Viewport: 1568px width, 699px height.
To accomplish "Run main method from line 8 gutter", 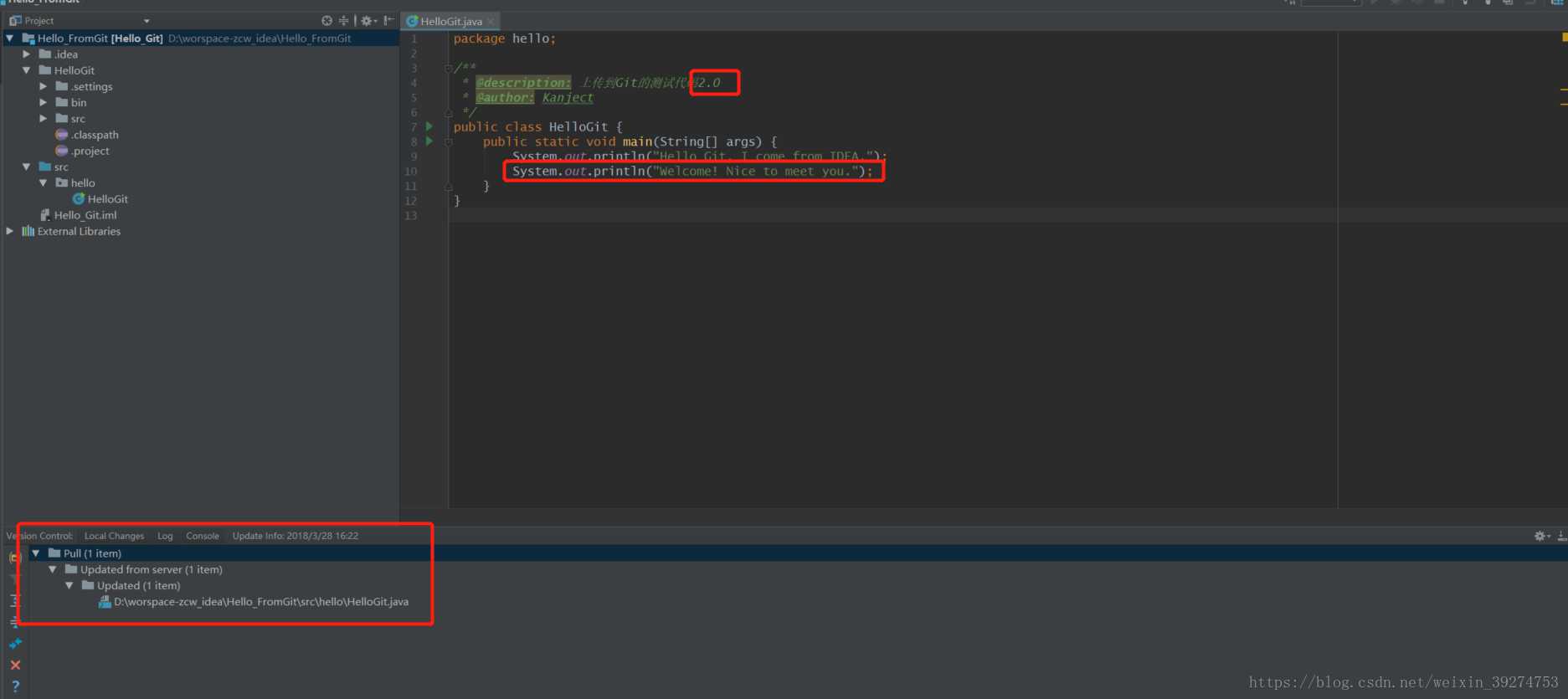I will click(x=429, y=141).
